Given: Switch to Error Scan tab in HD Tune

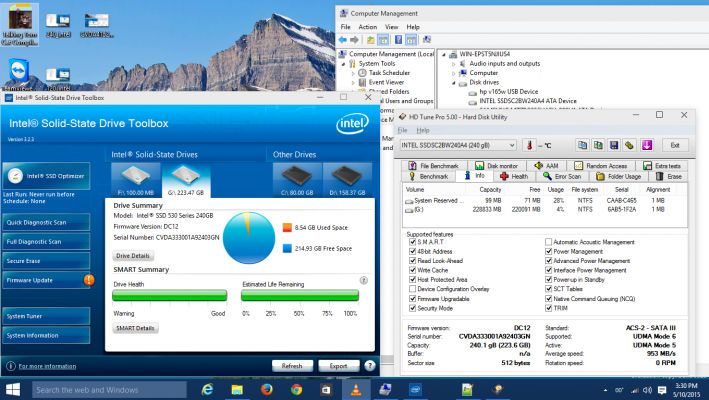Looking at the screenshot, I should coord(562,176).
